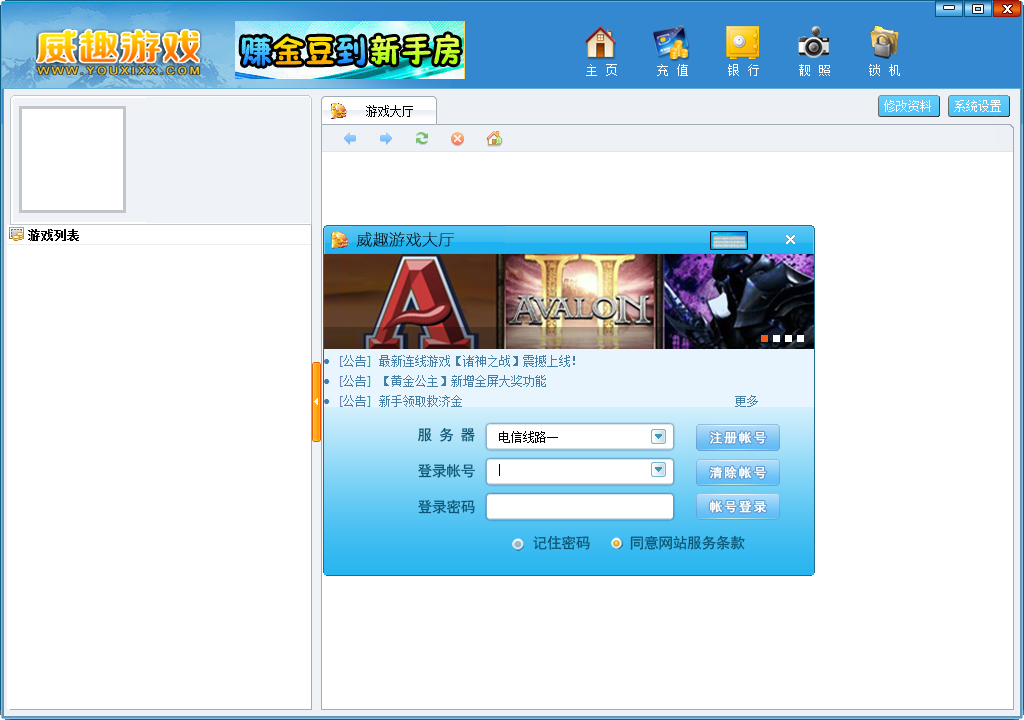Select the second banner slide dot

coord(776,338)
